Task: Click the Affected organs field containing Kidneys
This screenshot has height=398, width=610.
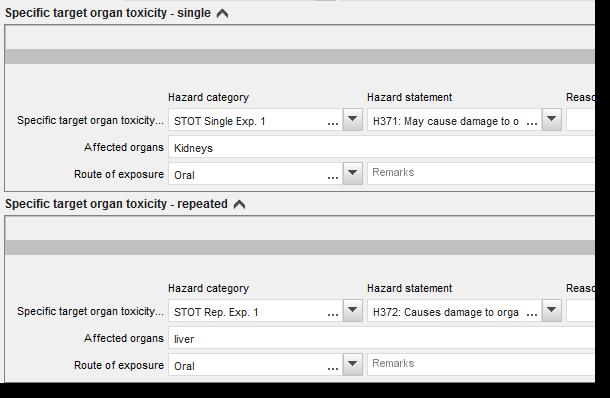Action: [x=381, y=147]
